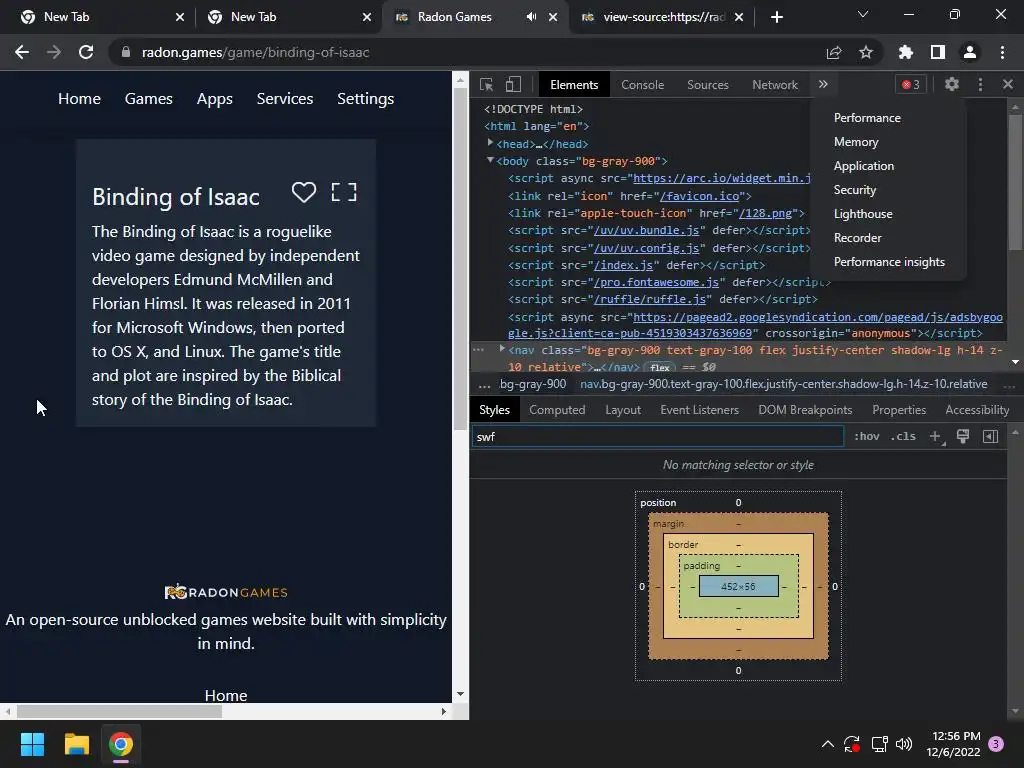Click the more DevTools tabs chevron
This screenshot has height=768, width=1024.
[823, 84]
